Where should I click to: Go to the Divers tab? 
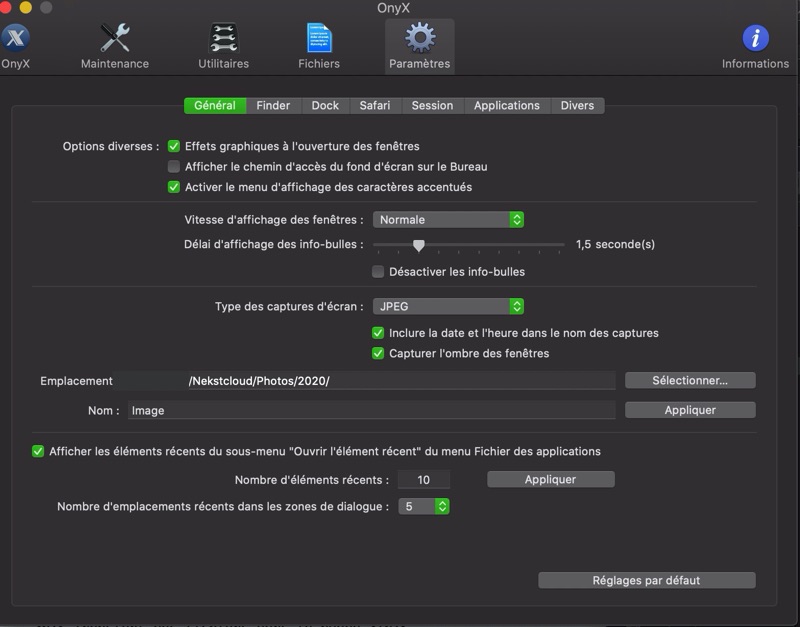click(577, 106)
